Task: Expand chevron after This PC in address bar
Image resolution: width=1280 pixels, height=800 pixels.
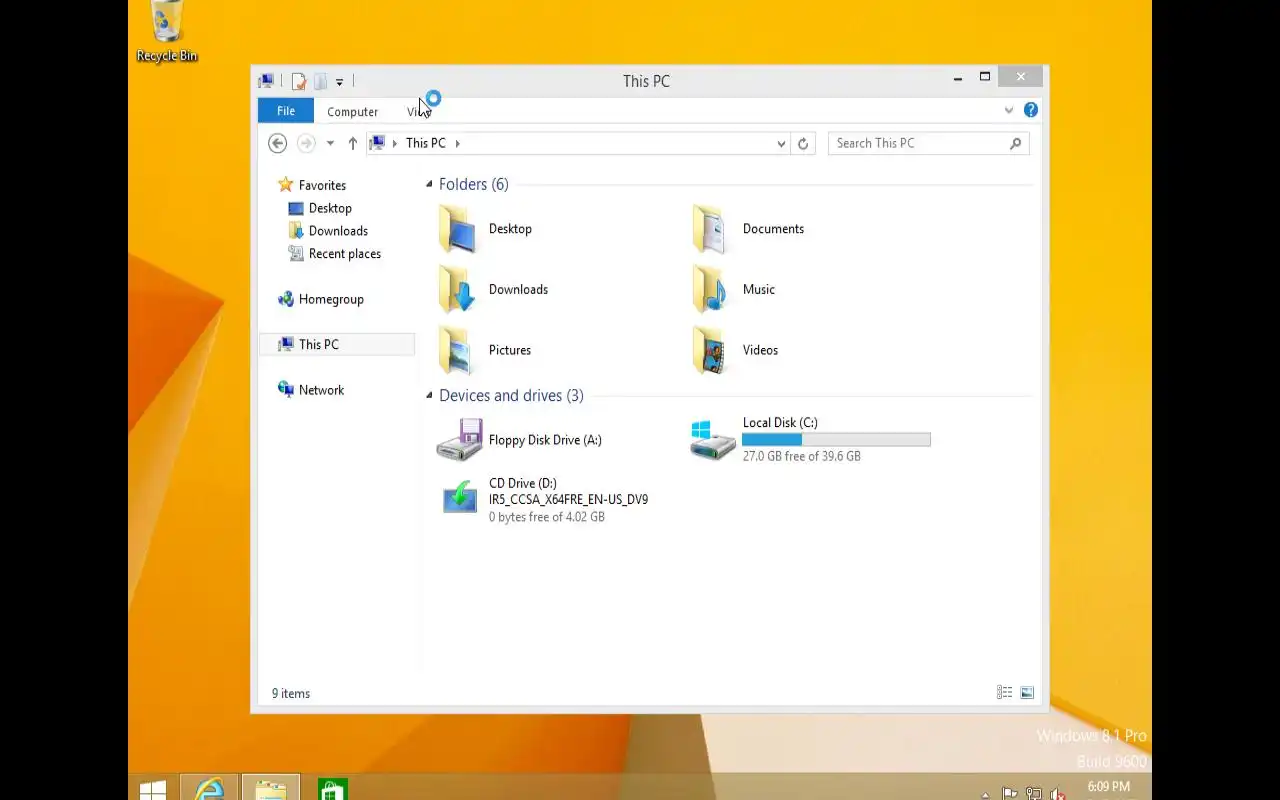Action: (458, 143)
